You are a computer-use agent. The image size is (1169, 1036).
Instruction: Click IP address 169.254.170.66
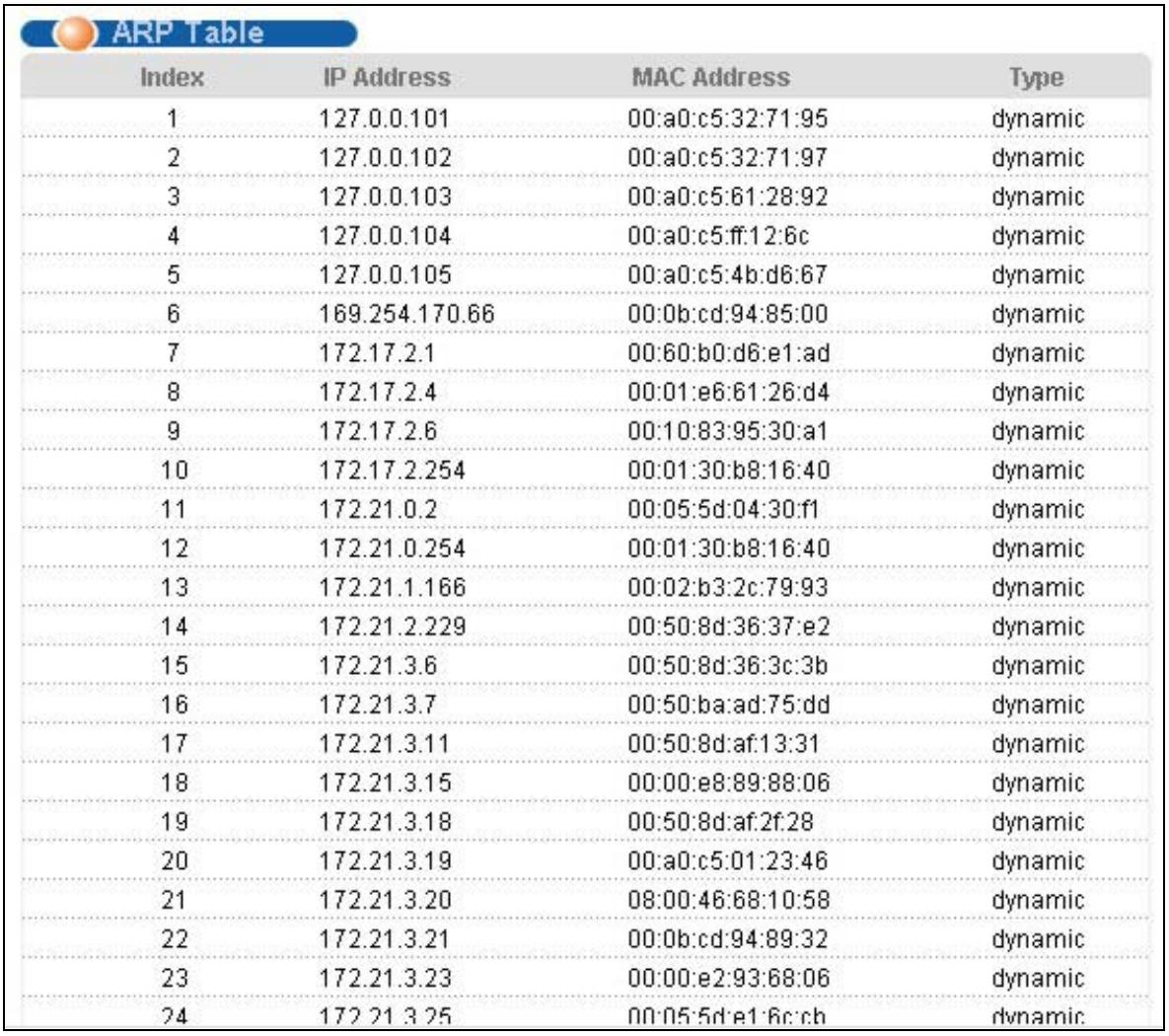(407, 313)
